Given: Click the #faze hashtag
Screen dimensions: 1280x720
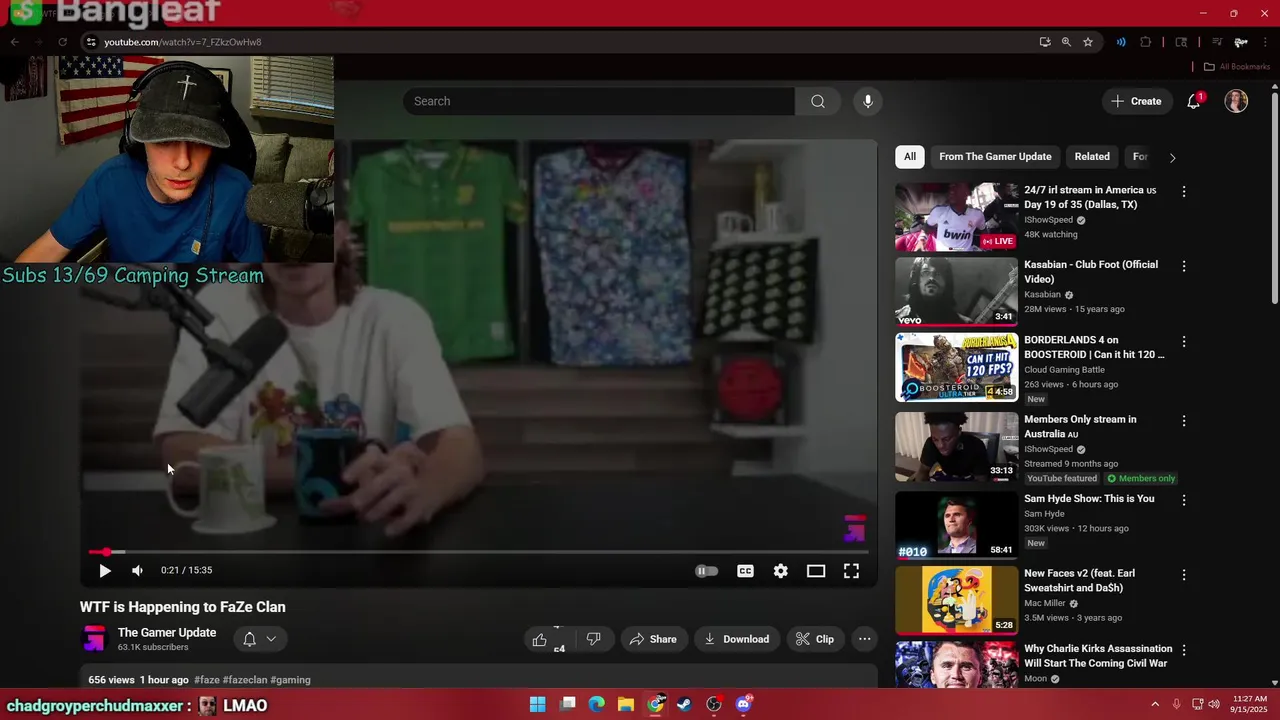Looking at the screenshot, I should point(207,680).
